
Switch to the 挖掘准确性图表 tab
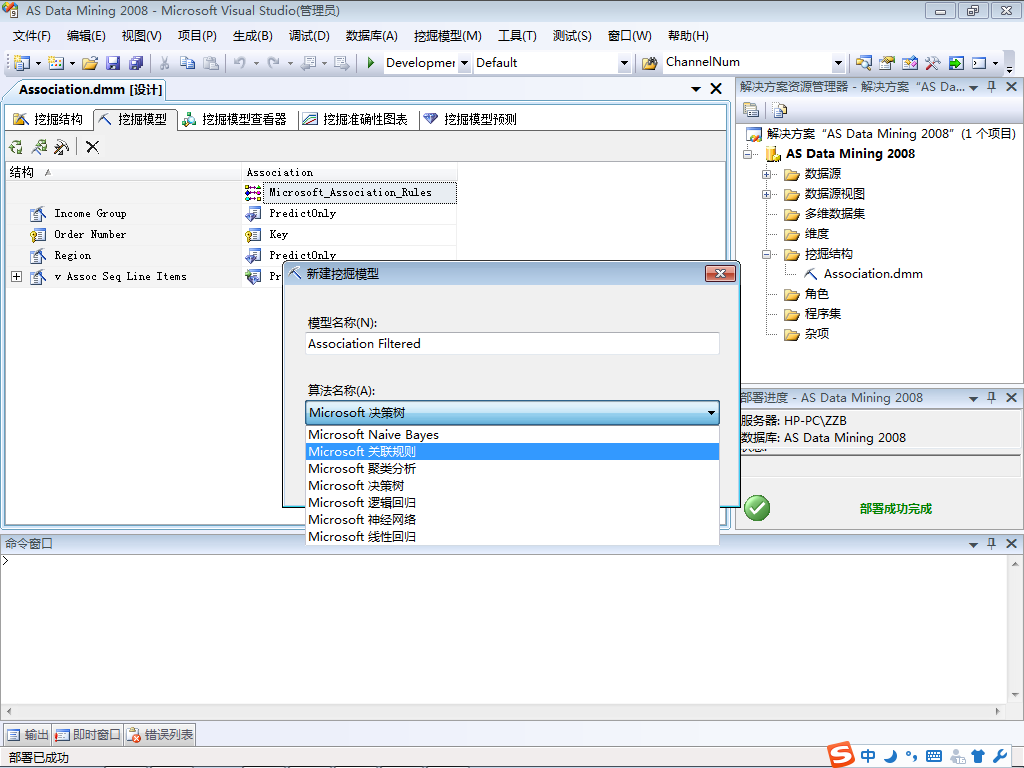pyautogui.click(x=355, y=119)
